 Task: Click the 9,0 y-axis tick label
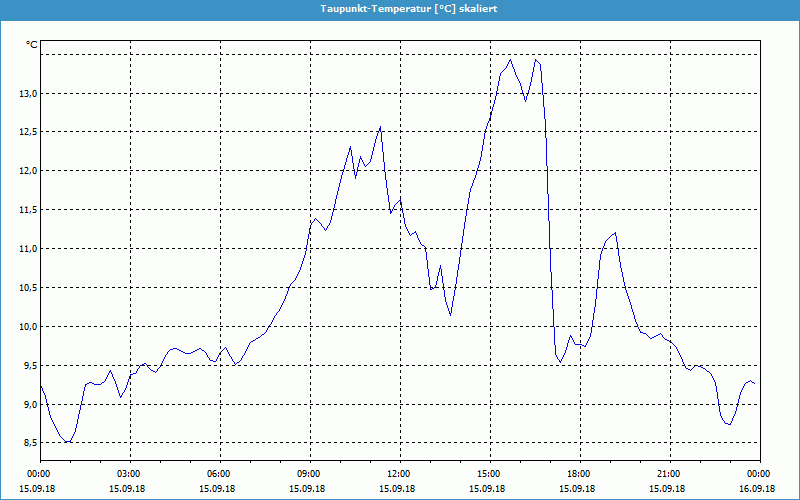(26, 405)
